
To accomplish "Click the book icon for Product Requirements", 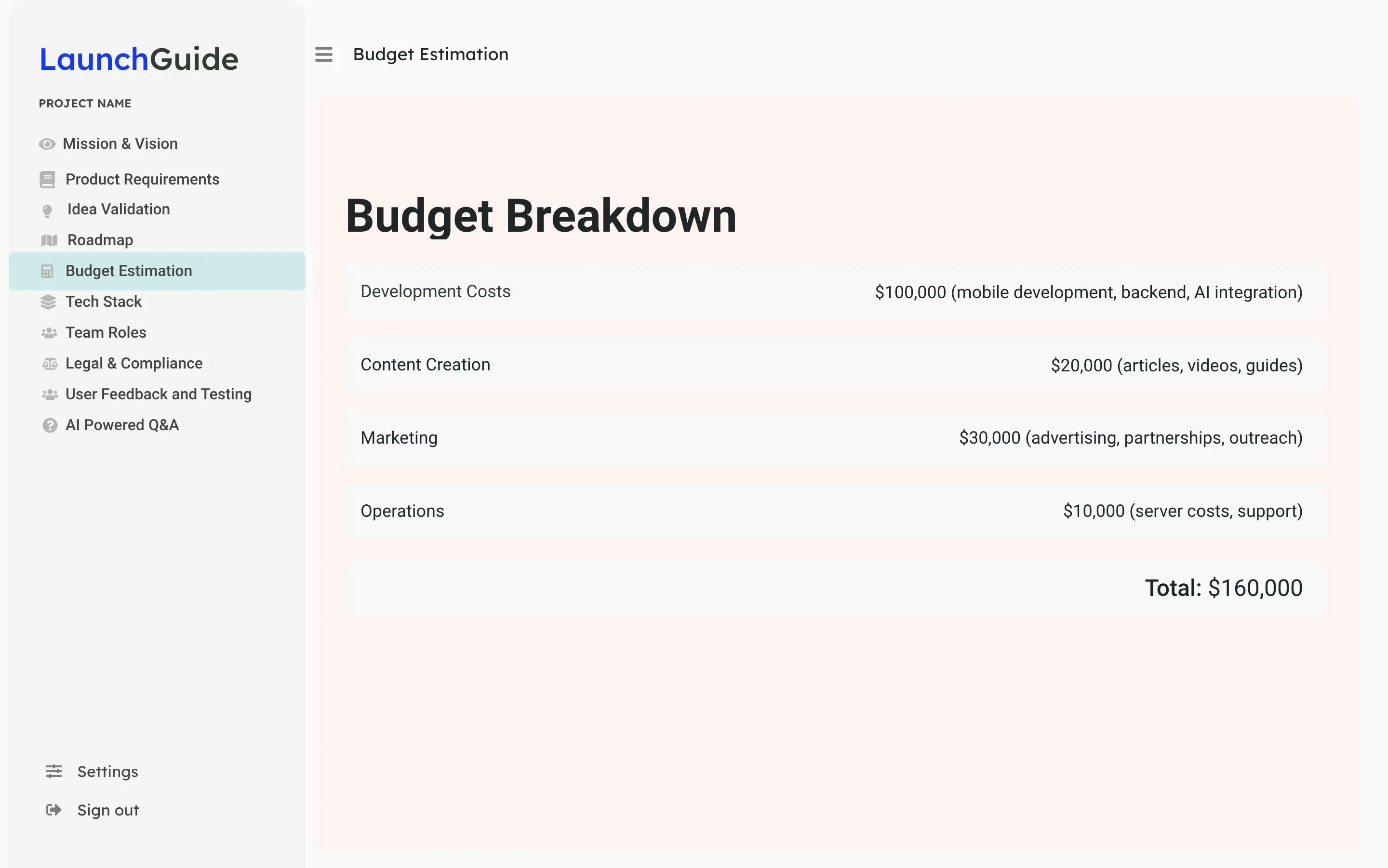I will pos(47,180).
